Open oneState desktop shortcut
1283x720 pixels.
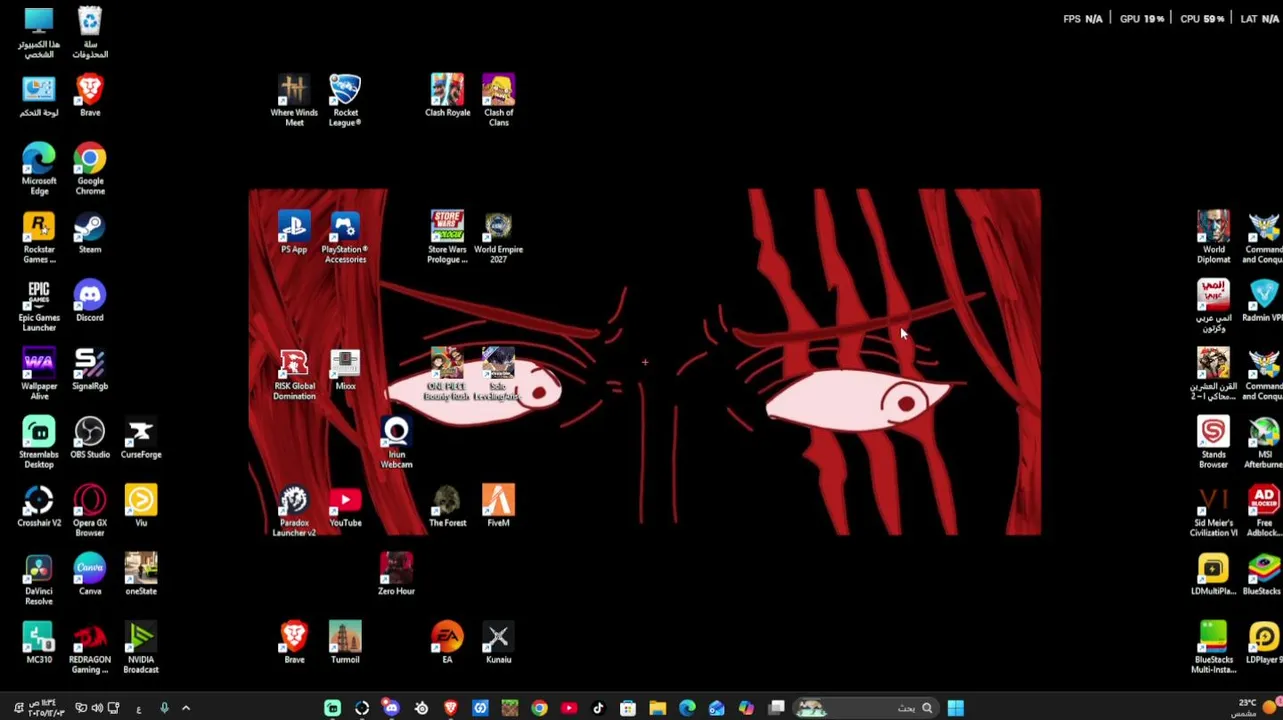(x=141, y=575)
